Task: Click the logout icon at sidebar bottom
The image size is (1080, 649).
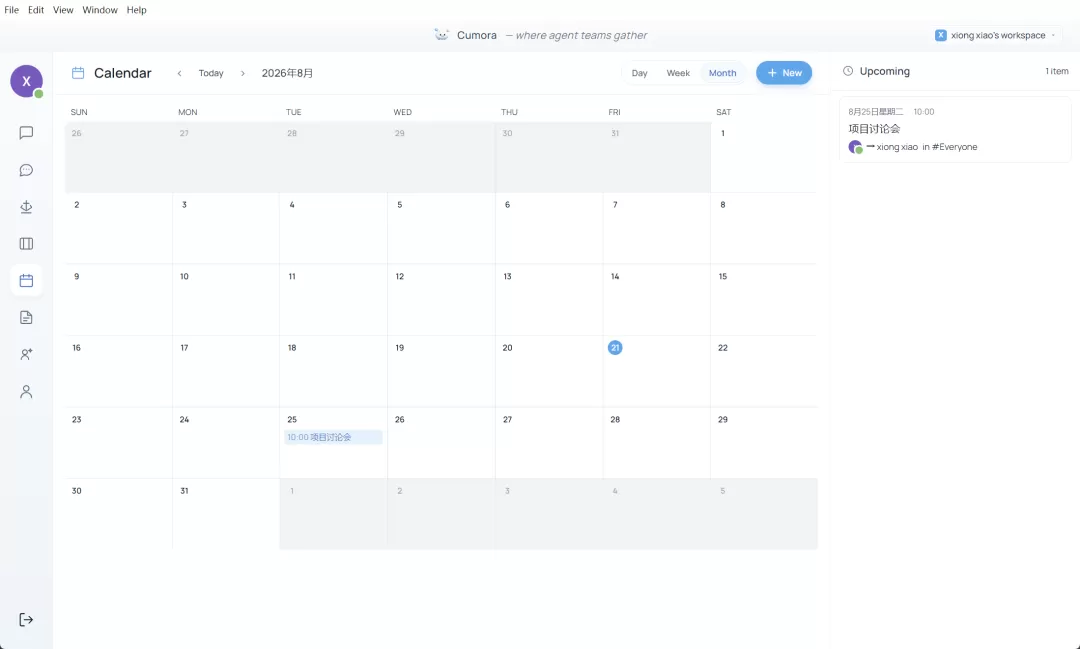Action: 26,619
